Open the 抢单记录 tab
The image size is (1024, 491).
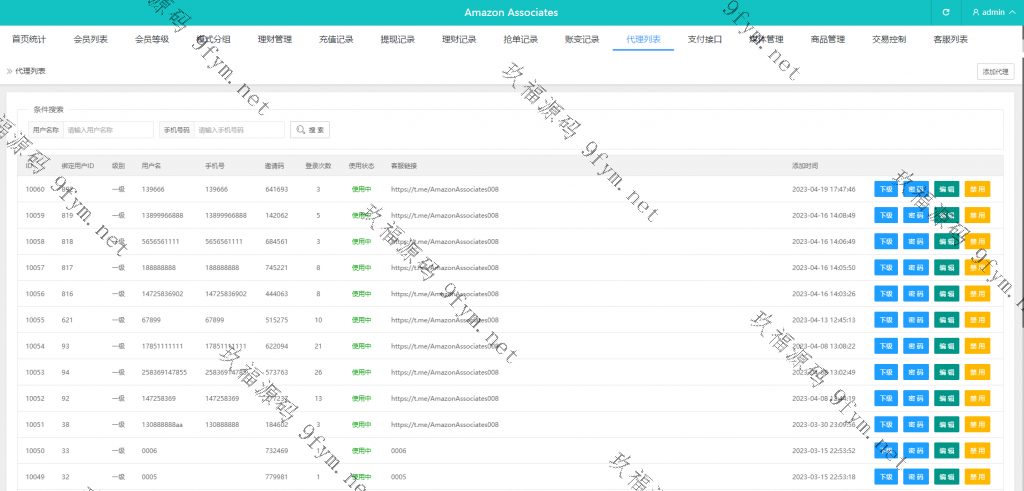point(520,39)
